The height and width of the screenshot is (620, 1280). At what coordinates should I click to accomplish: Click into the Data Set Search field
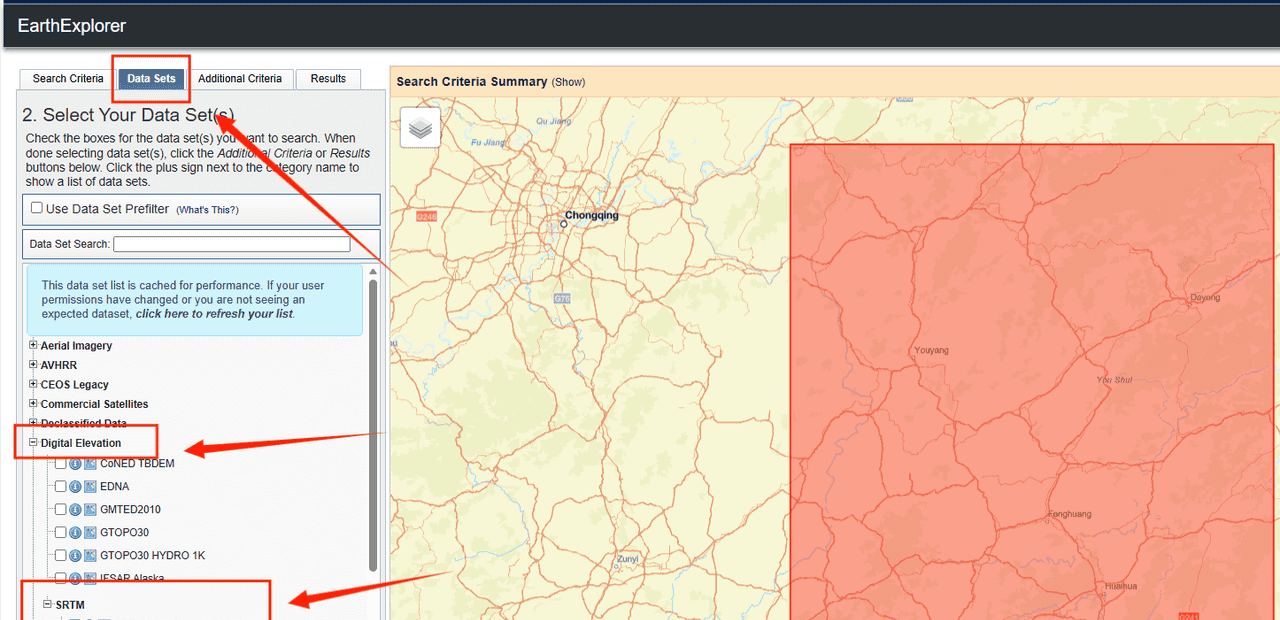[x=232, y=244]
